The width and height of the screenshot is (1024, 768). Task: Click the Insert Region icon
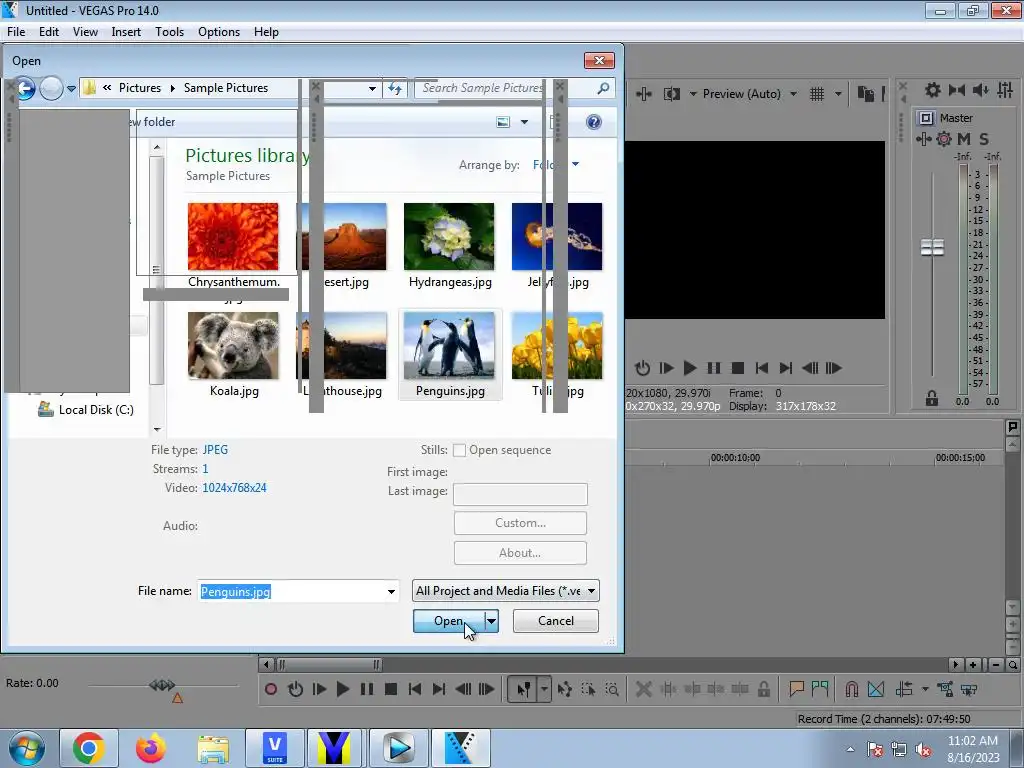tap(820, 689)
